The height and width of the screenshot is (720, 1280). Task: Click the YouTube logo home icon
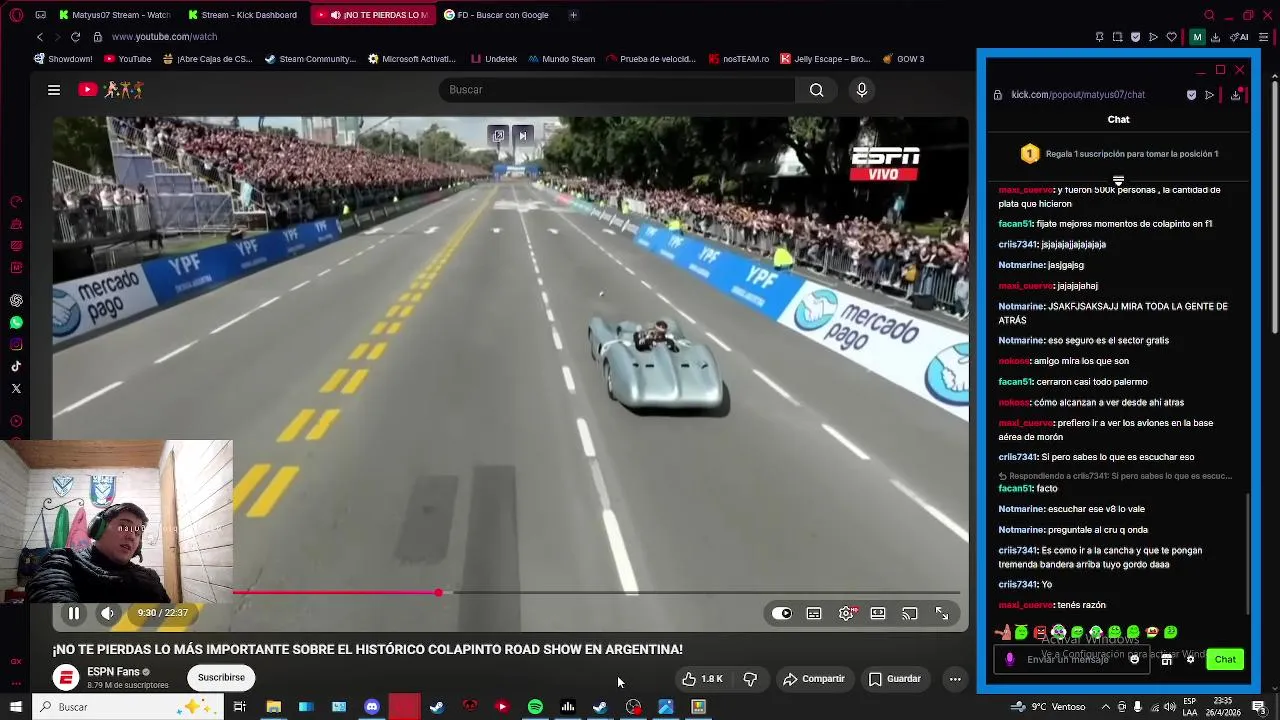click(88, 90)
